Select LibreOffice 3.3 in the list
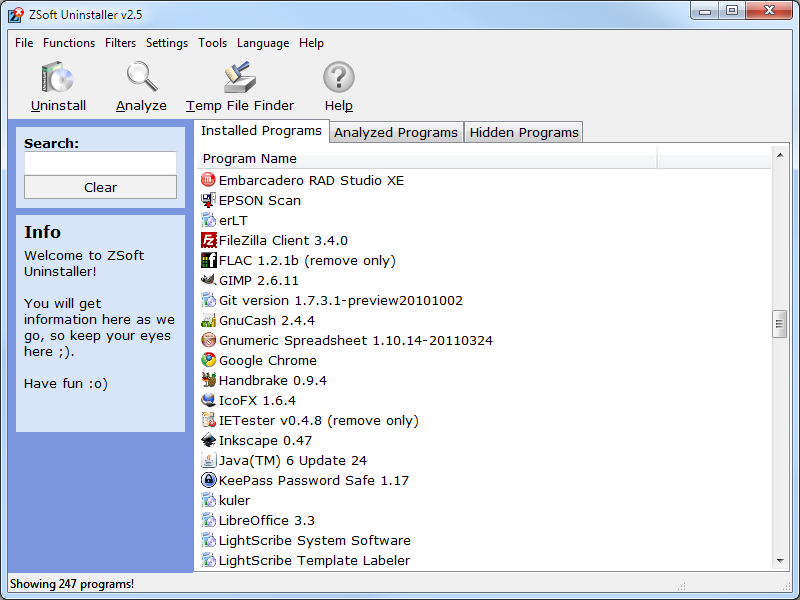800x600 pixels. 267,520
